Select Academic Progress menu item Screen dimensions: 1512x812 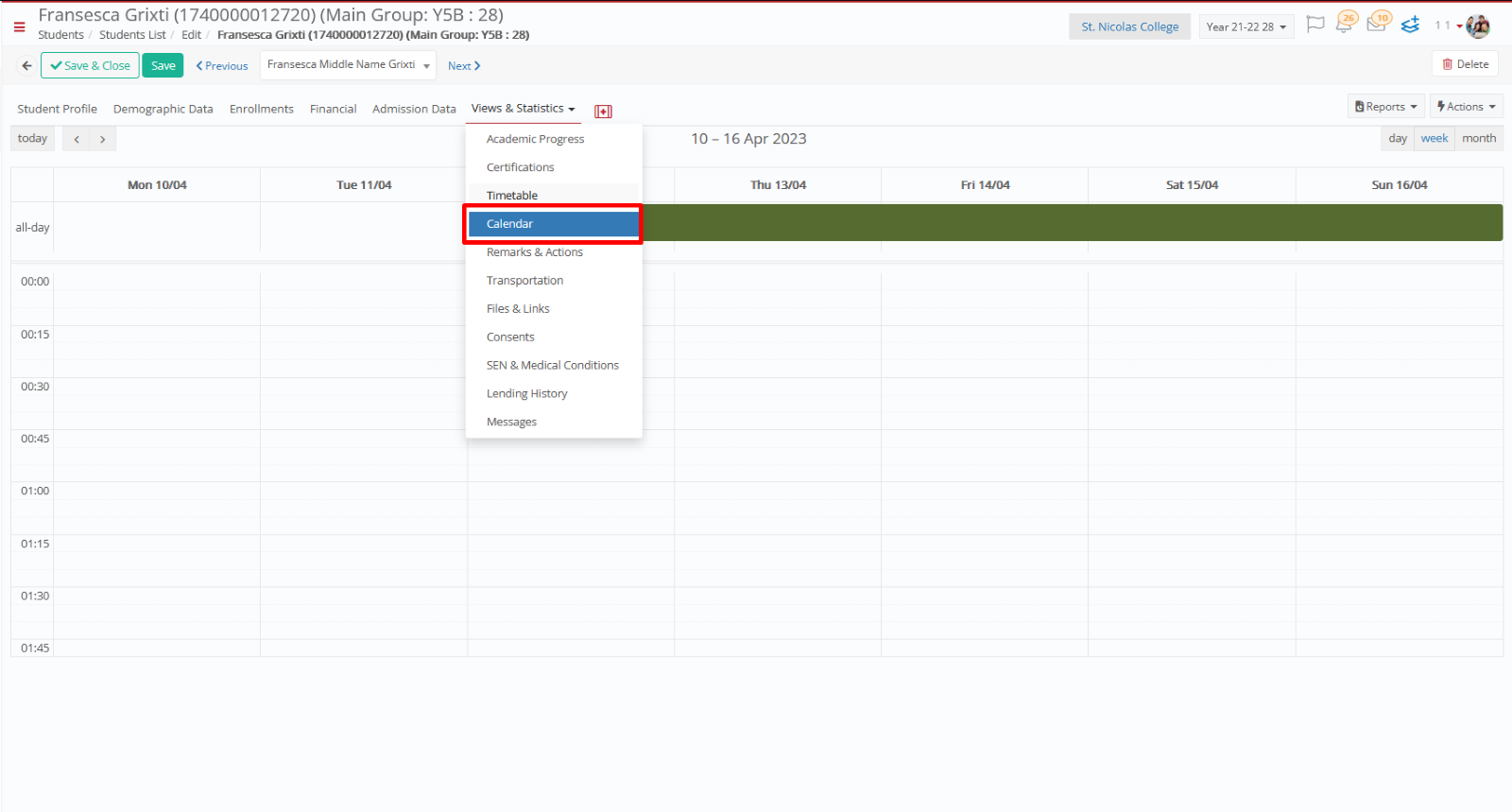[554, 139]
